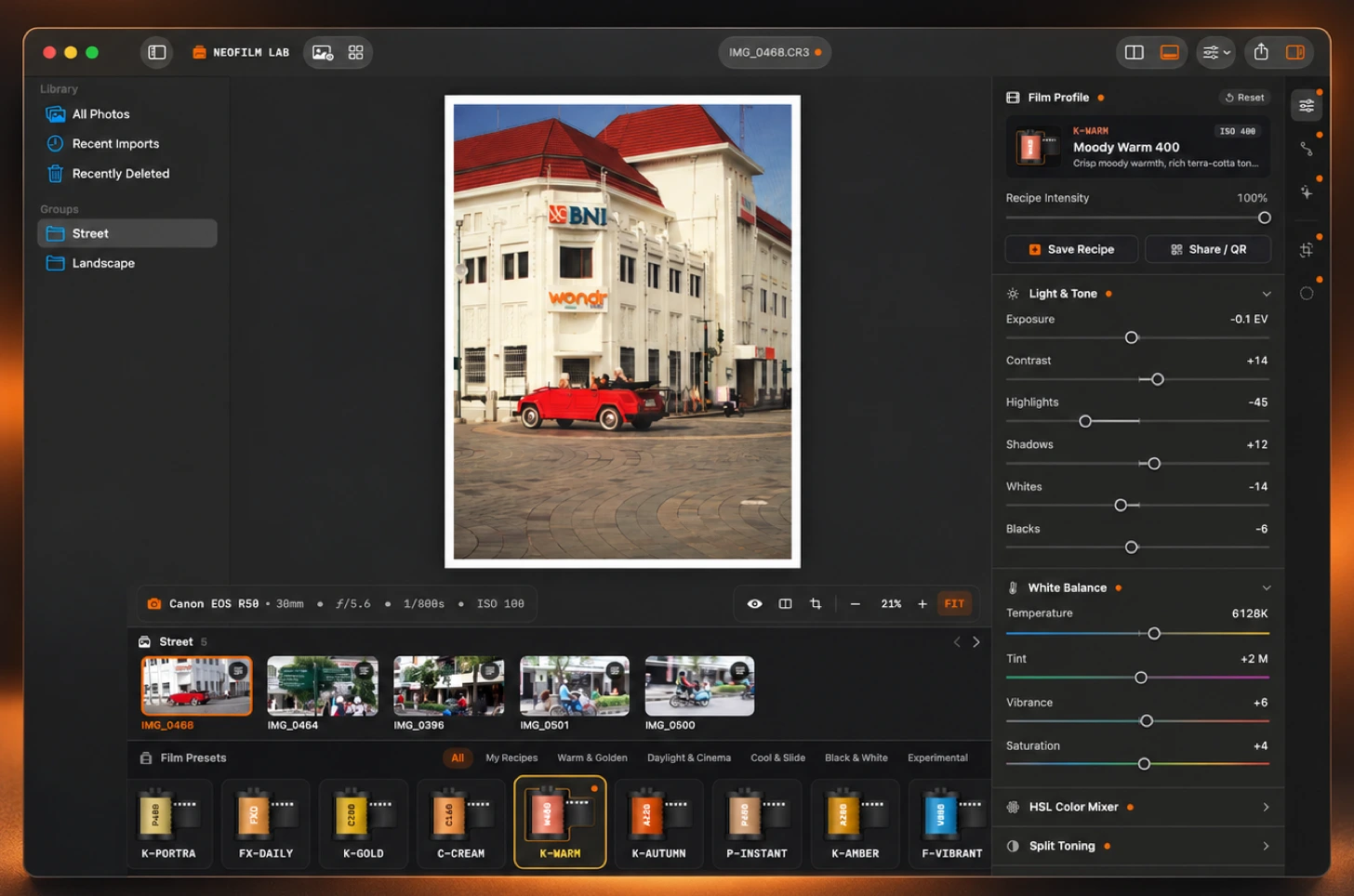Switch to grid view icon
This screenshot has height=896, width=1354.
(355, 52)
